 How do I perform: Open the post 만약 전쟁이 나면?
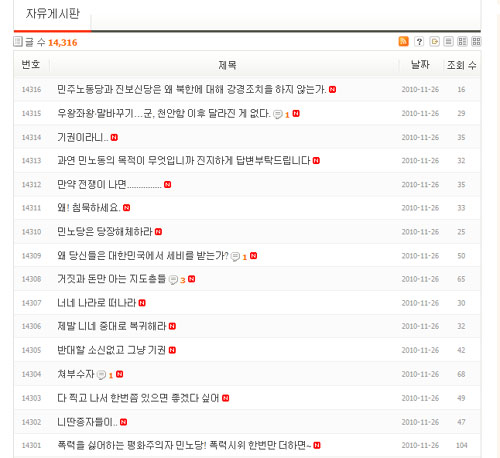(109, 184)
